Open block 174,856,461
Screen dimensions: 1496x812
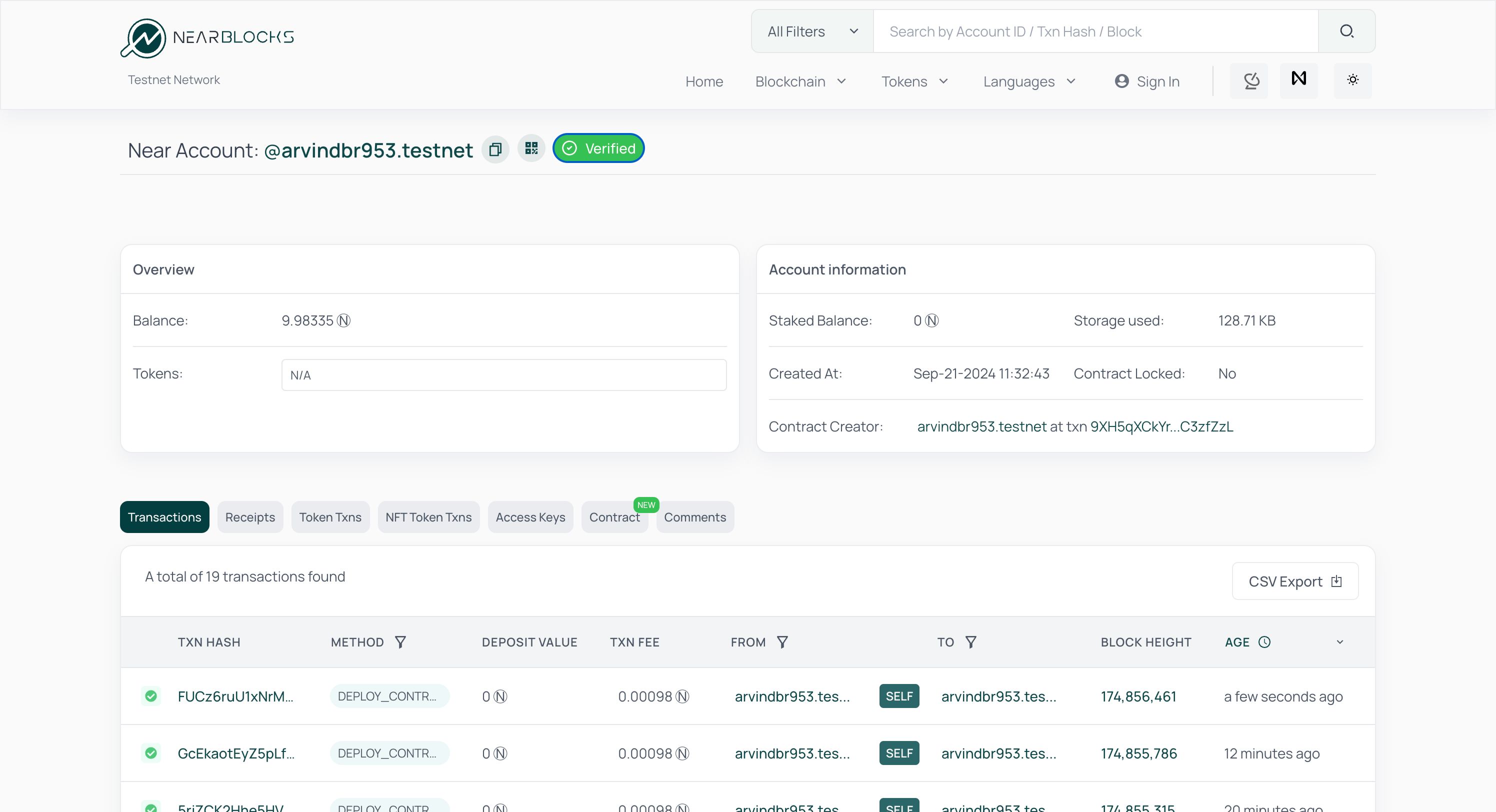pyautogui.click(x=1138, y=696)
